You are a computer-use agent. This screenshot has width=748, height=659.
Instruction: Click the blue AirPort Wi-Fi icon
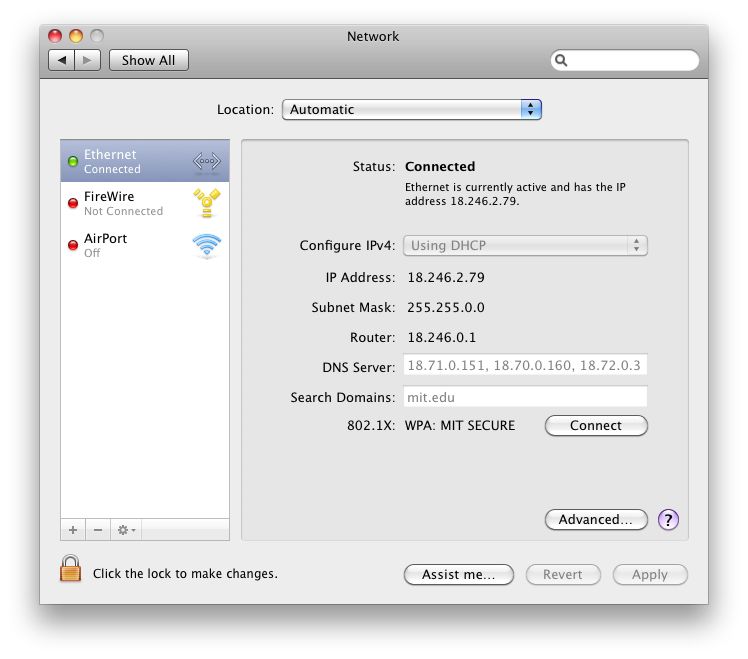pos(207,245)
